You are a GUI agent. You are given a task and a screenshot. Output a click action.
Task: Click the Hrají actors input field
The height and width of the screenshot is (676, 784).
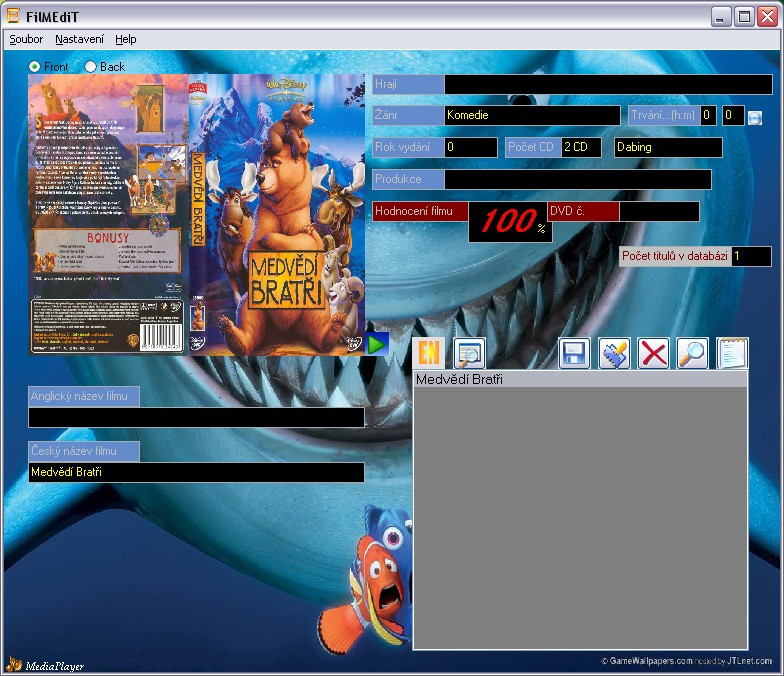coord(608,84)
